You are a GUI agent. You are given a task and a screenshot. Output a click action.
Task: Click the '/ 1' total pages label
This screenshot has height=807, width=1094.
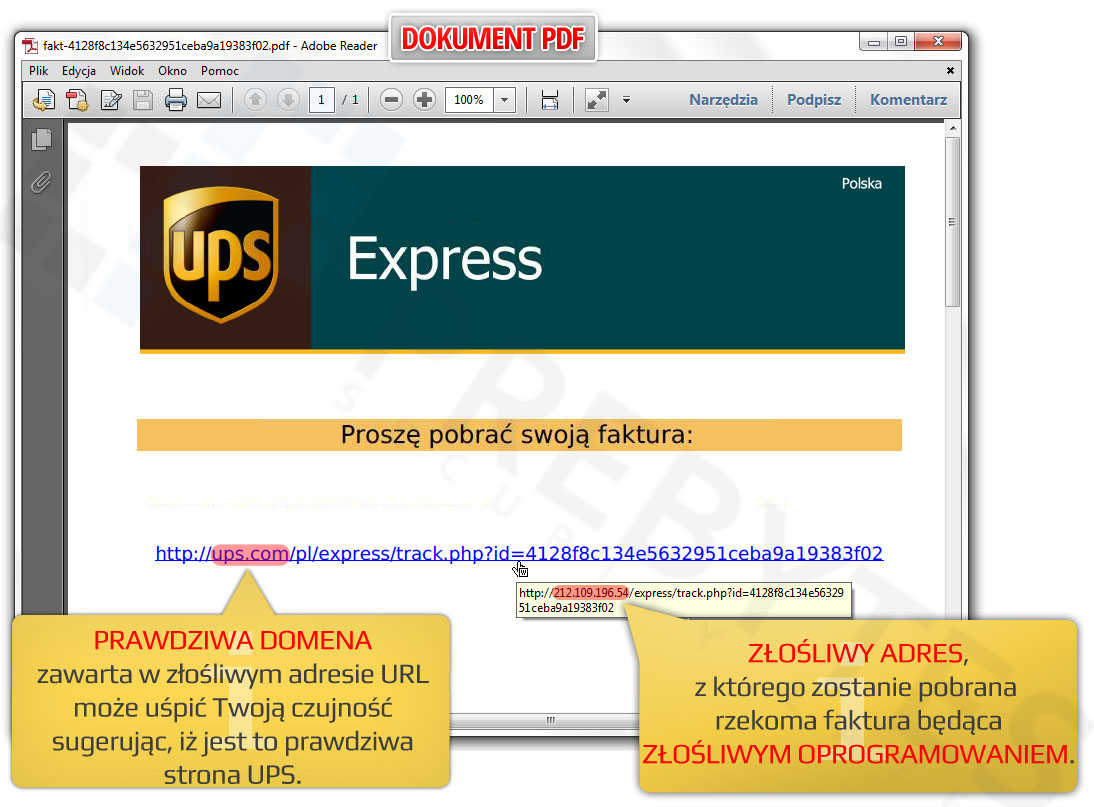(350, 100)
